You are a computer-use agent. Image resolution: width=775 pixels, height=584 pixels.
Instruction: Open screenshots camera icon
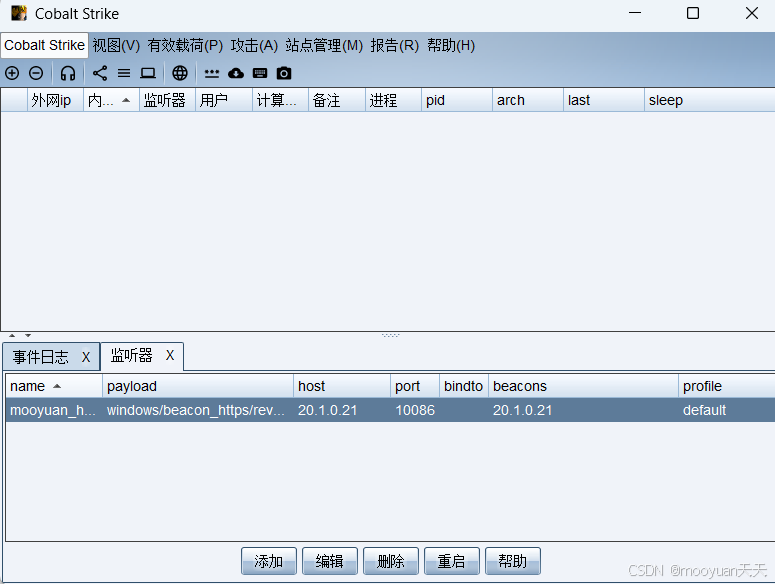point(284,73)
